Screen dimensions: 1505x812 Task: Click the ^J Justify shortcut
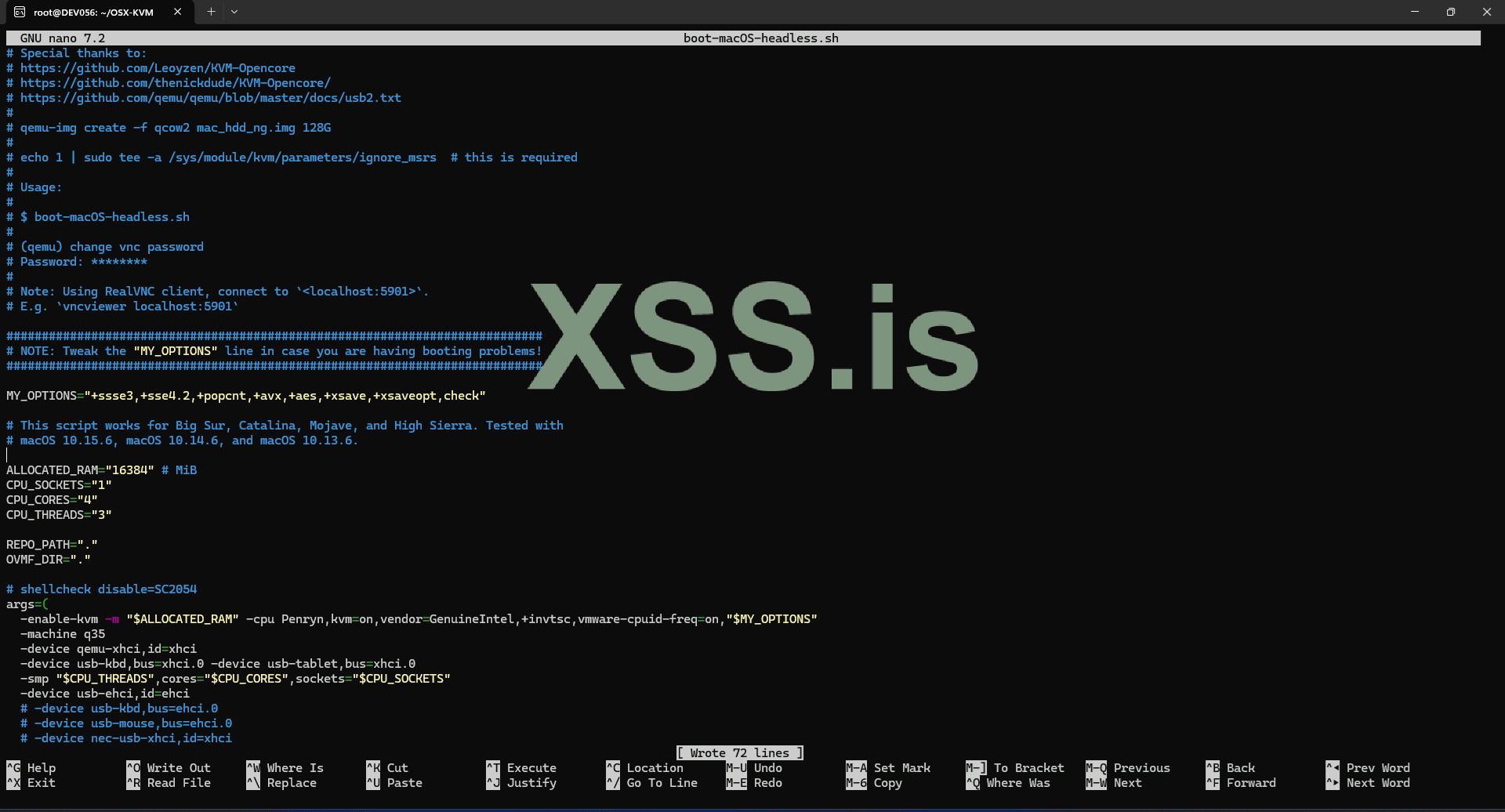coord(521,783)
